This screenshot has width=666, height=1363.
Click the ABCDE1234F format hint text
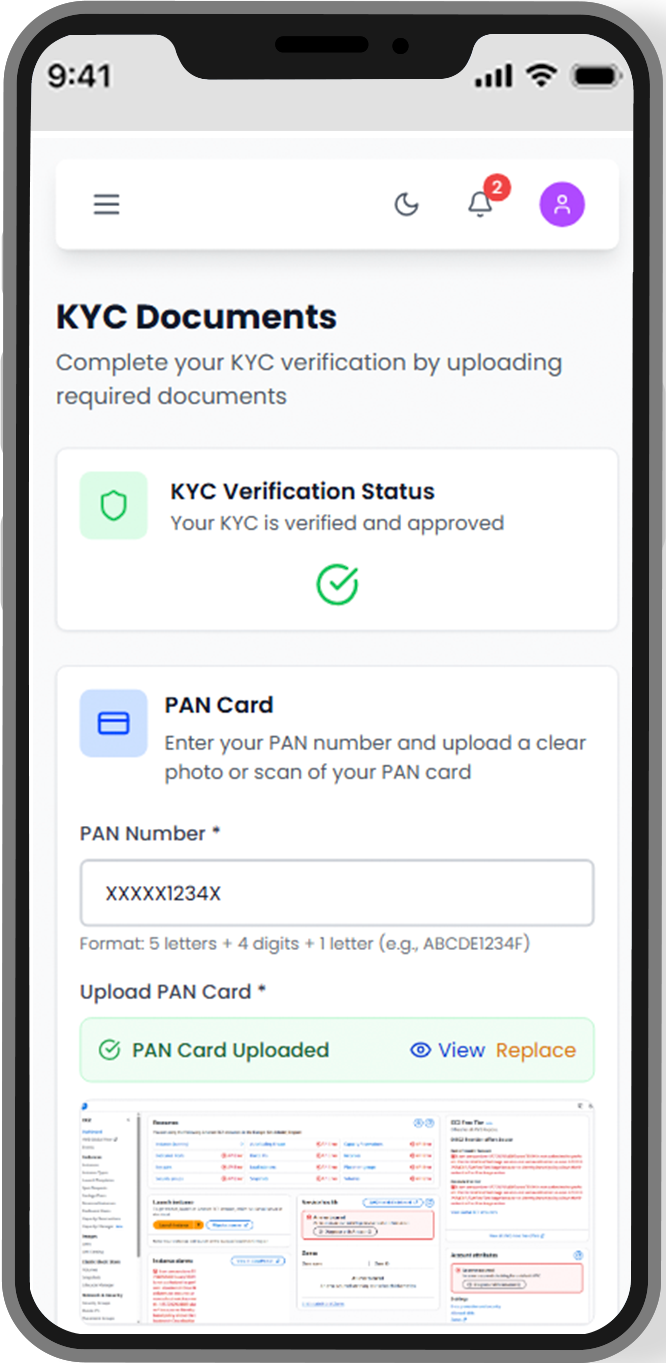(x=305, y=943)
